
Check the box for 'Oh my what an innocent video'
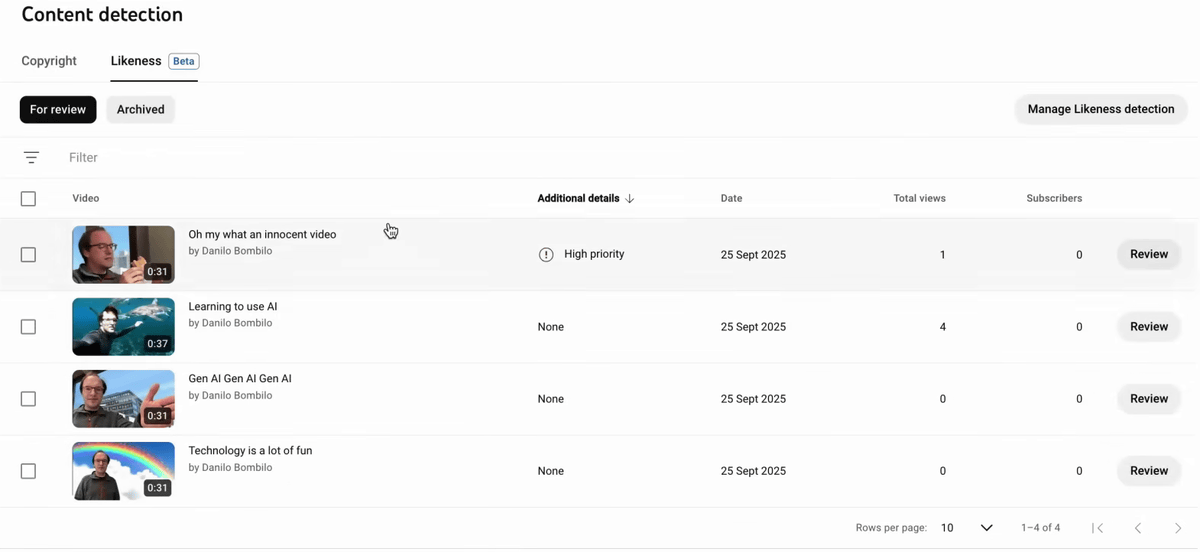pos(28,255)
